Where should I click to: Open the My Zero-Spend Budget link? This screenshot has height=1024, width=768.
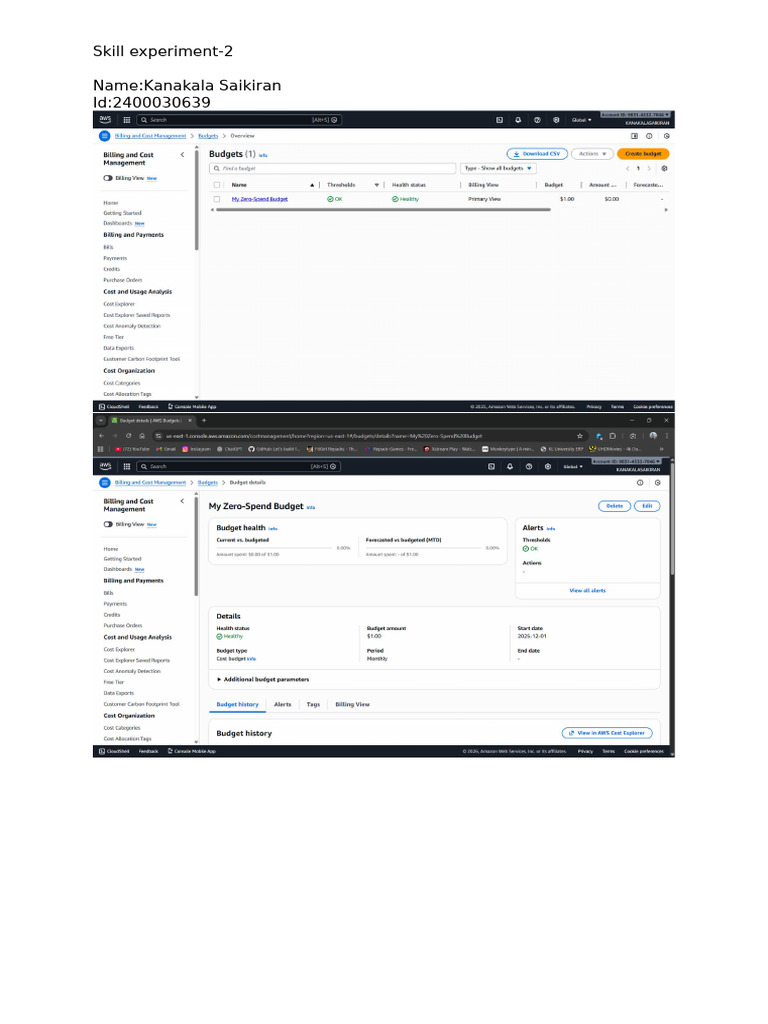click(259, 199)
